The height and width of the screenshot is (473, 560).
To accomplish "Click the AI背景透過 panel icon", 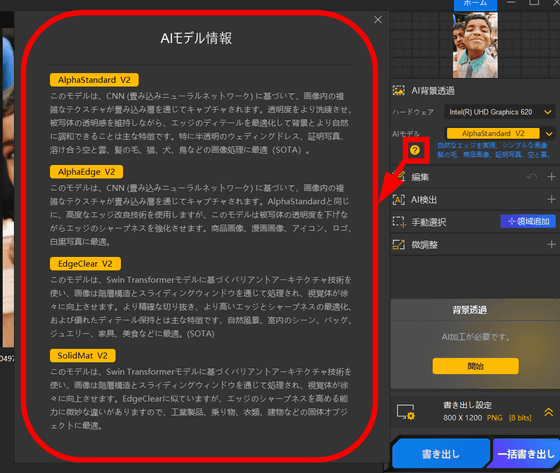I will coord(399,90).
